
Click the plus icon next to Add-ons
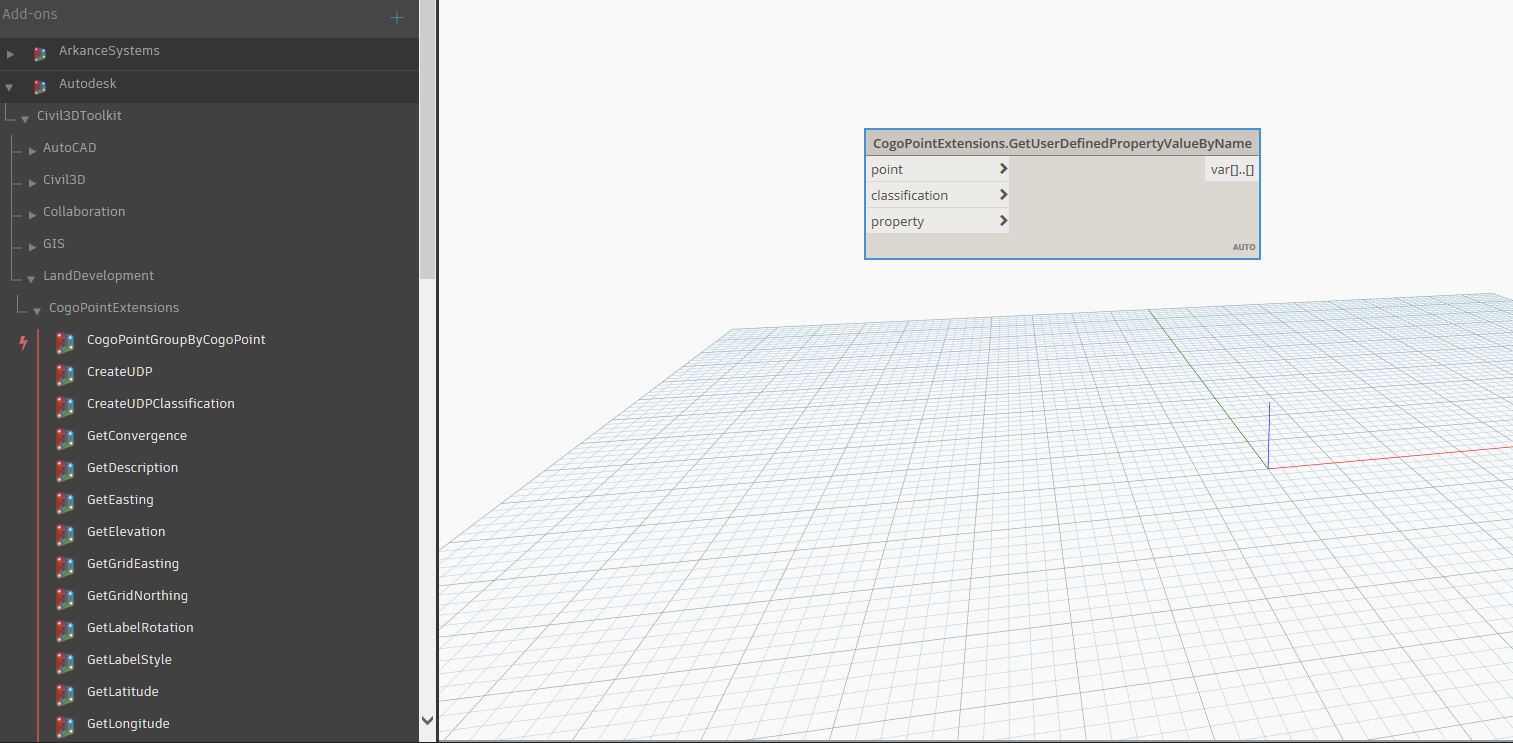coord(397,17)
